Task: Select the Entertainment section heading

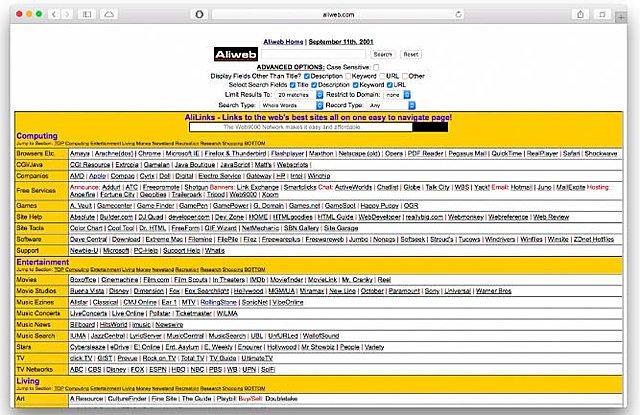Action: pos(42,262)
